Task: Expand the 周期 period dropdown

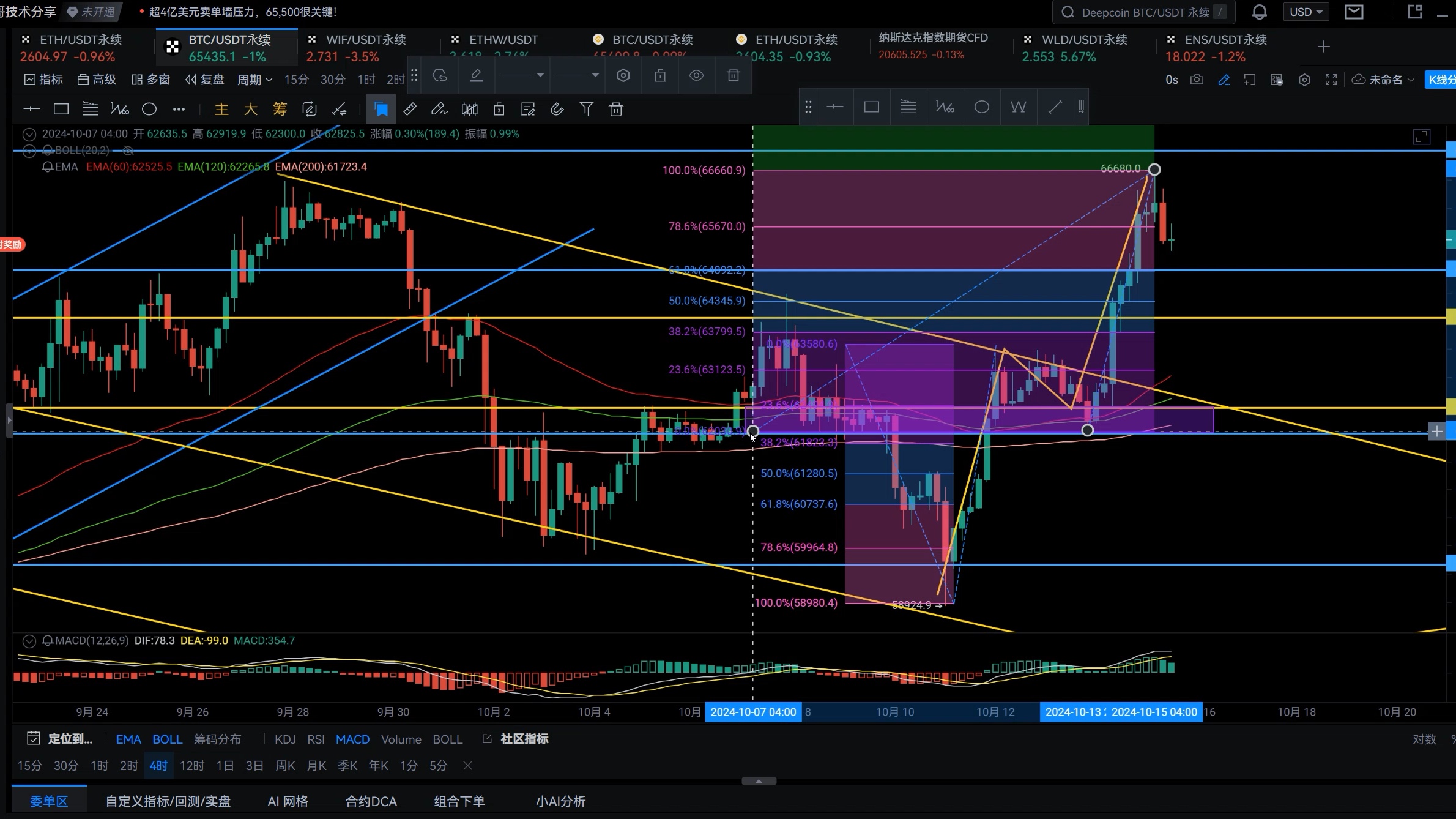Action: tap(254, 80)
